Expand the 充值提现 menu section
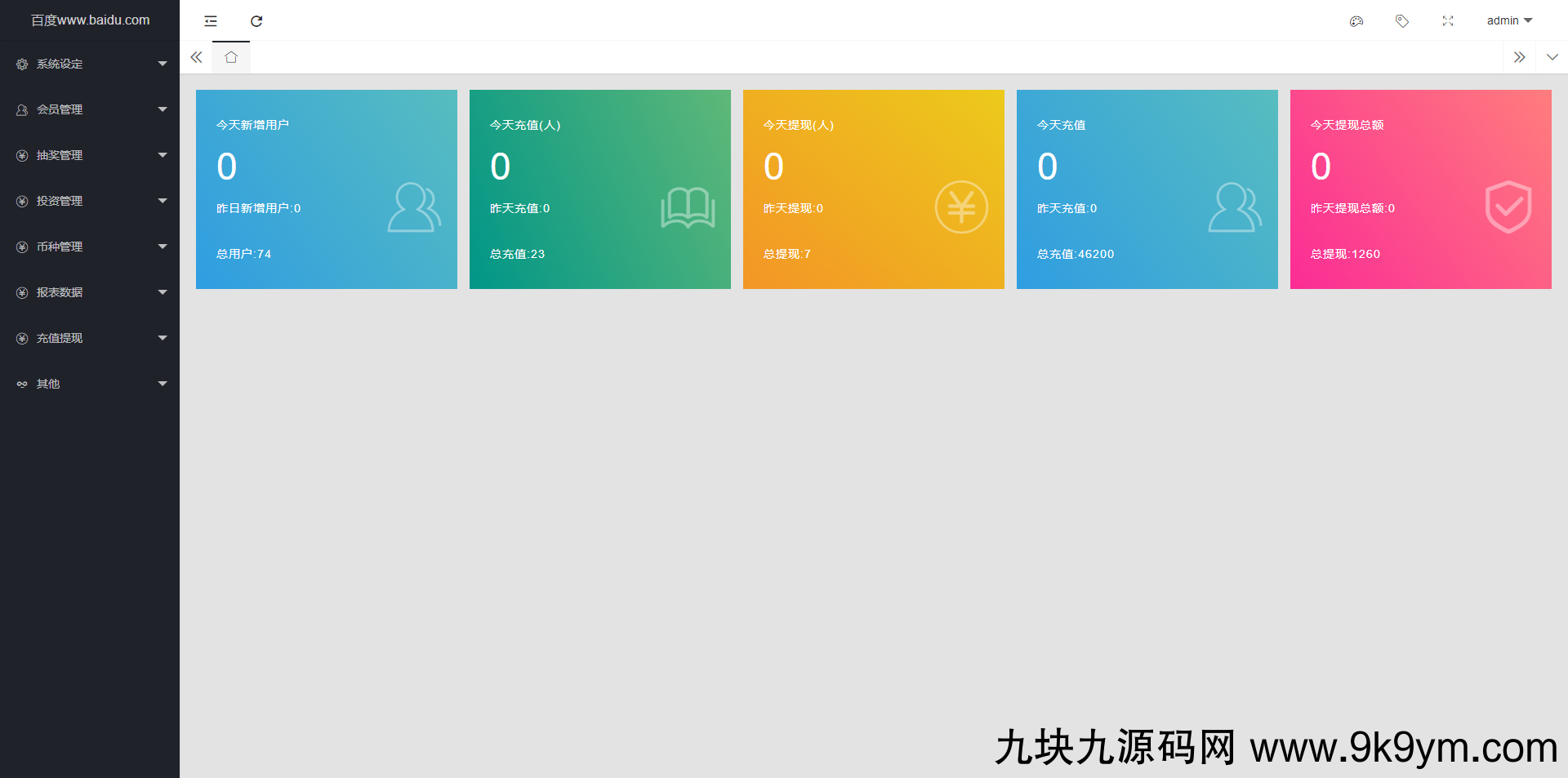Viewport: 1568px width, 778px height. (x=60, y=337)
